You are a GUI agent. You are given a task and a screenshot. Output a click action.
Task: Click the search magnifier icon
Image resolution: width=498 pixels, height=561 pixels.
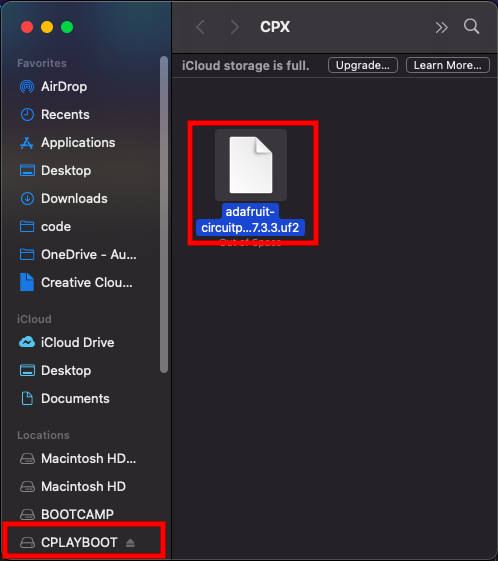[x=472, y=26]
